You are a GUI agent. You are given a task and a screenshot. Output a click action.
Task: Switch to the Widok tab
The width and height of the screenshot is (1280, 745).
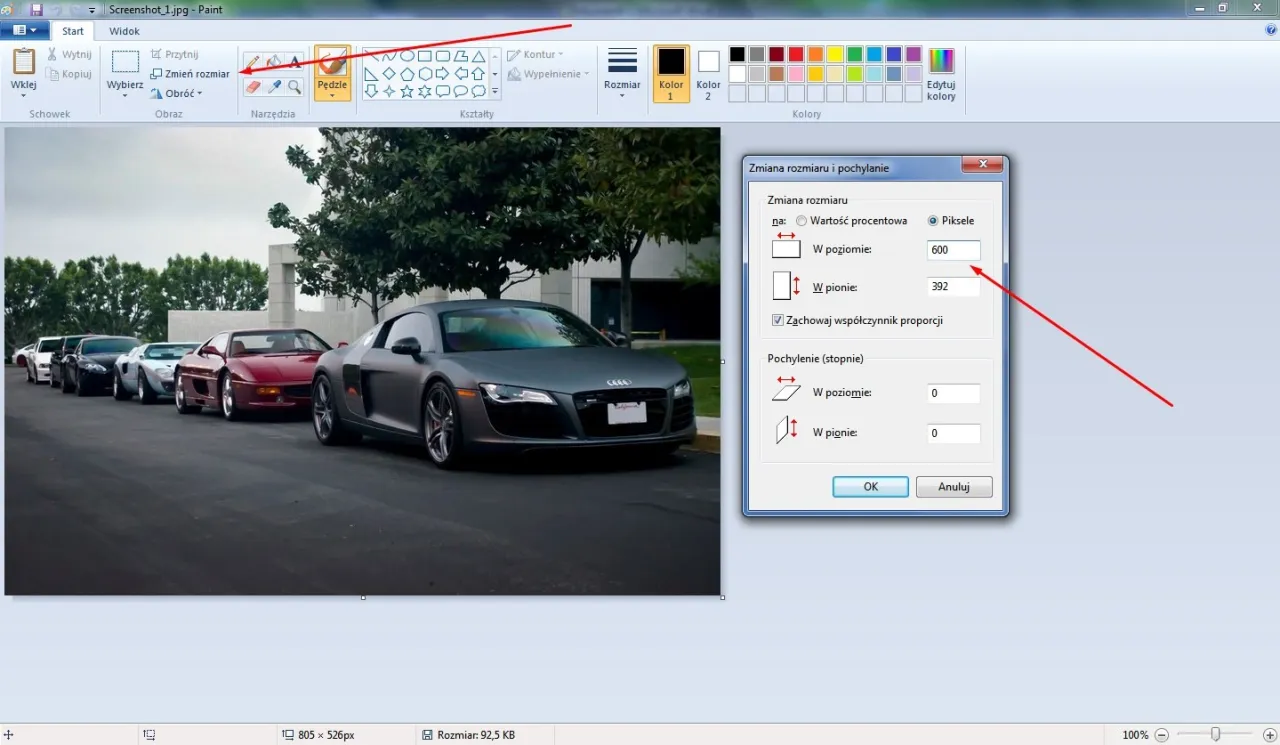(125, 31)
